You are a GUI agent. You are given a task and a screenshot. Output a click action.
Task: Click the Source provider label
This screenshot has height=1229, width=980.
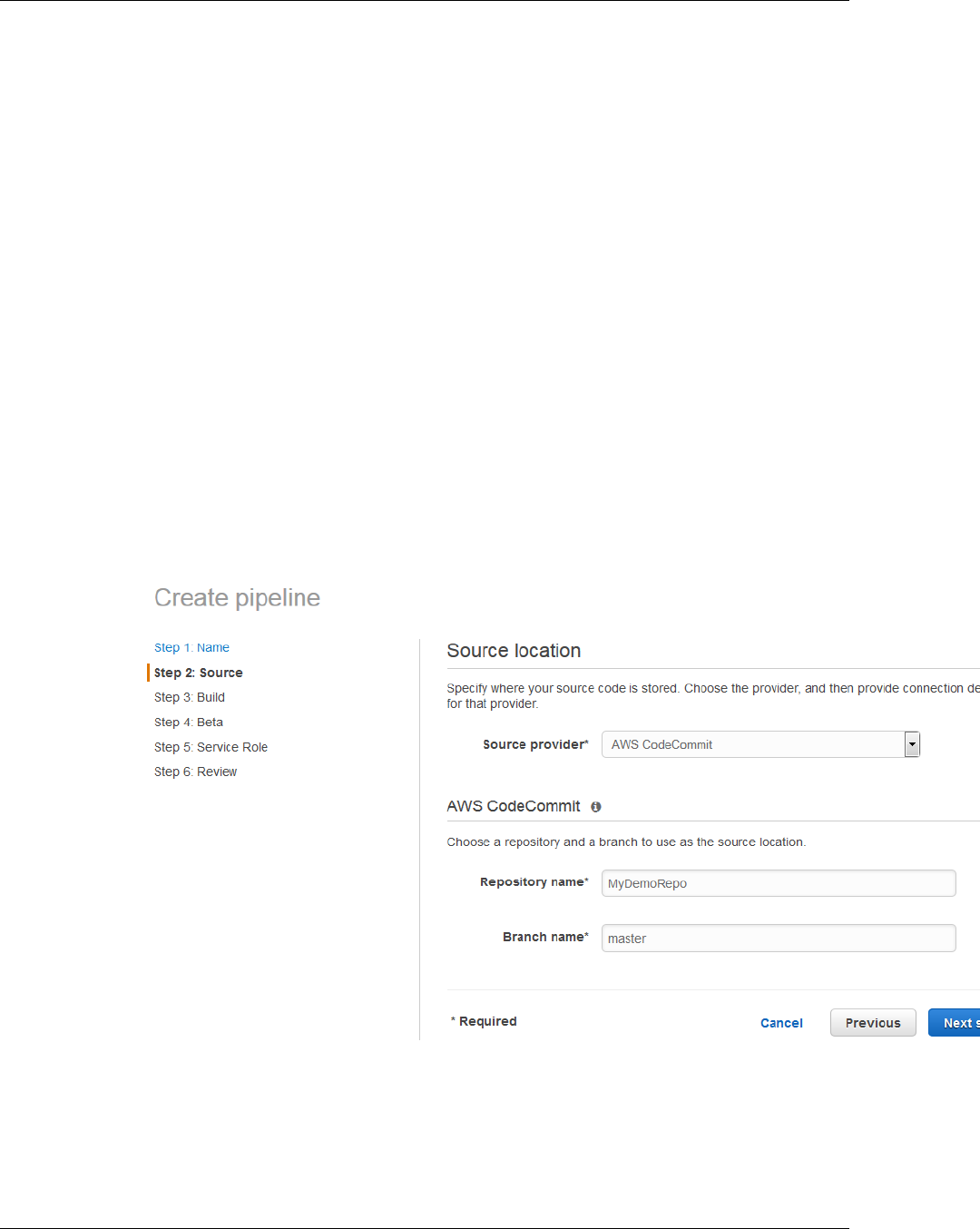(x=535, y=744)
